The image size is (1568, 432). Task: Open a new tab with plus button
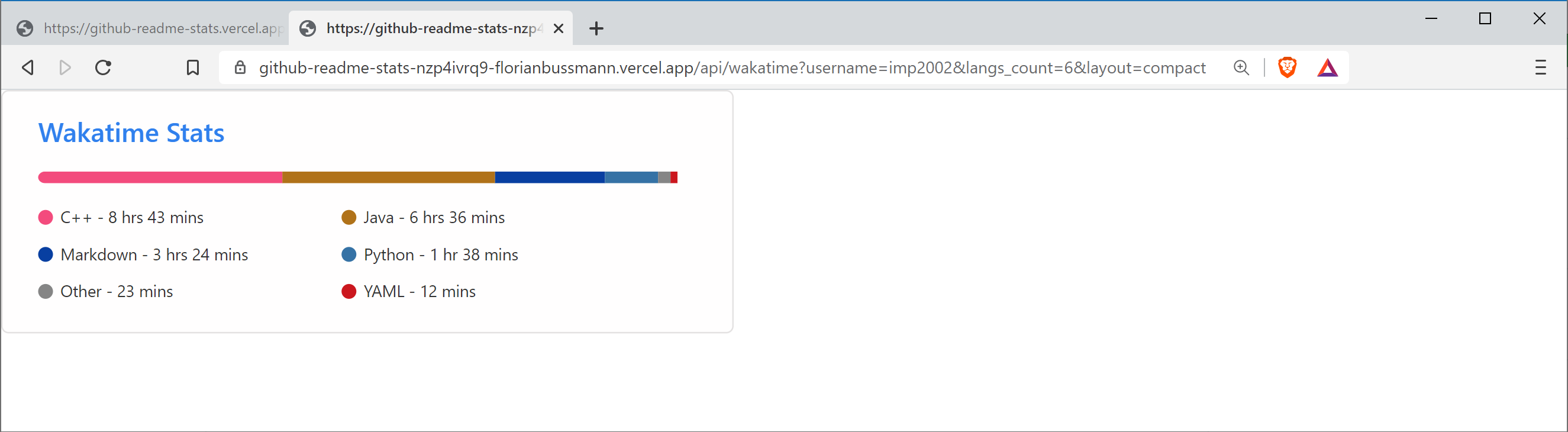[596, 28]
